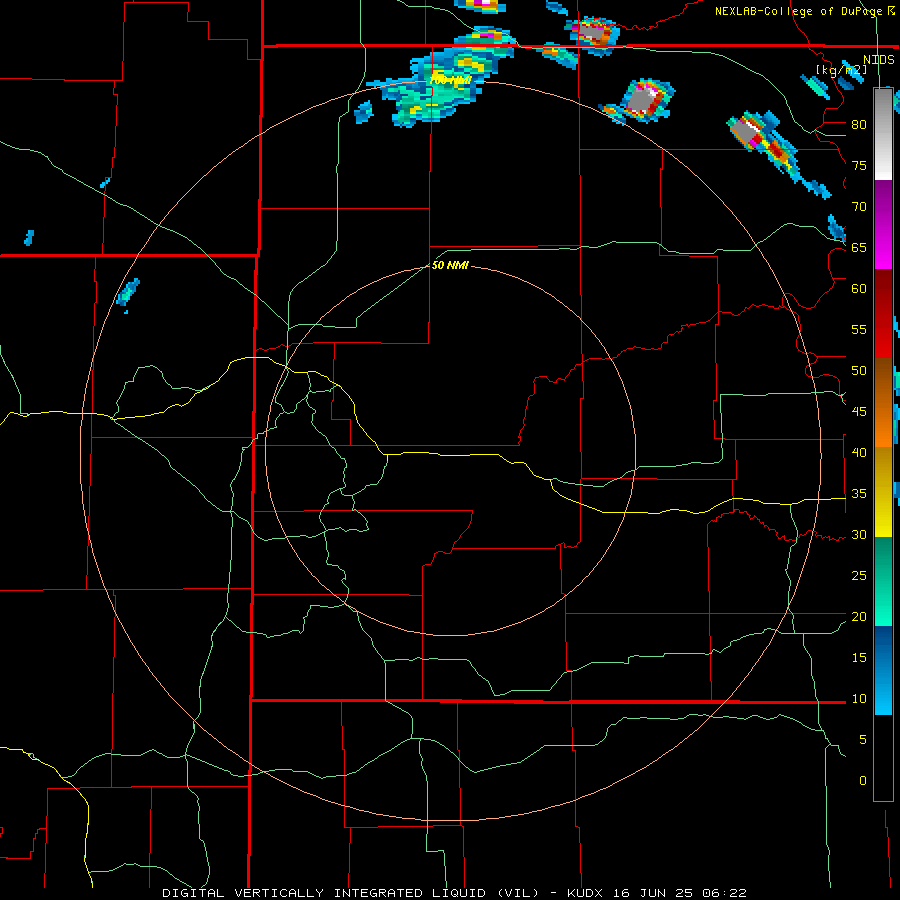
Task: Pick the red segment of the color bar
Action: (883, 314)
